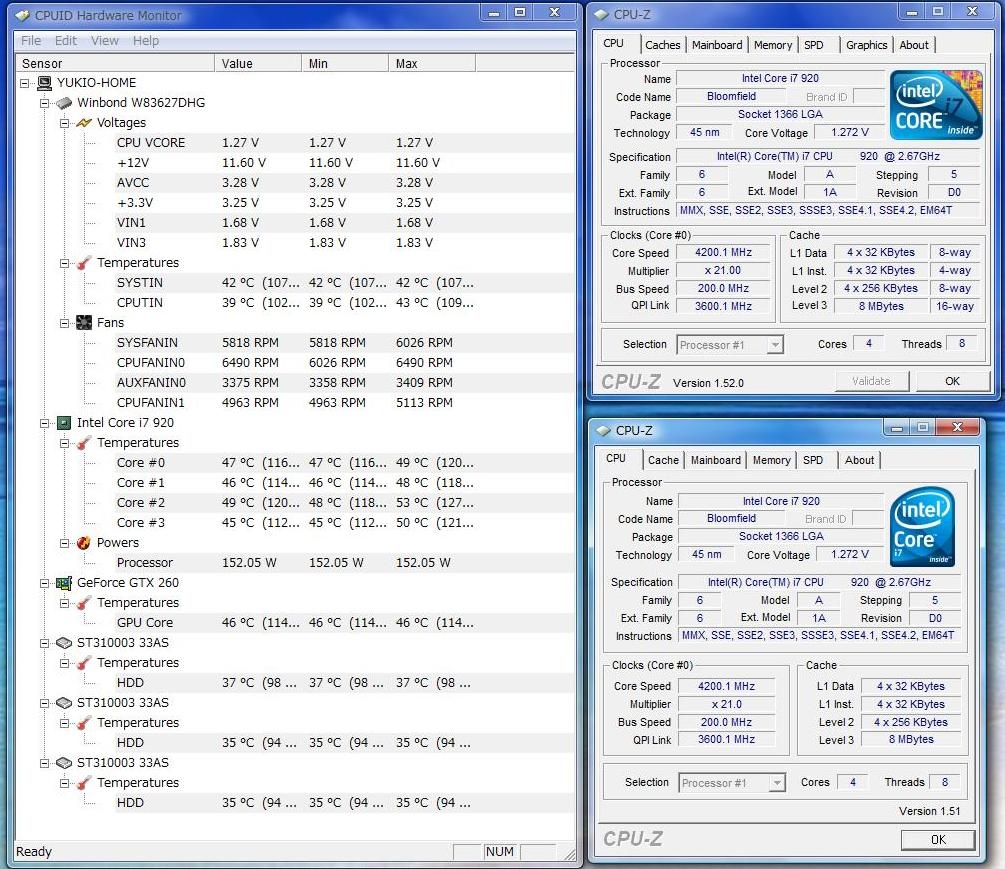Open the File menu in Hardware Monitor

31,40
